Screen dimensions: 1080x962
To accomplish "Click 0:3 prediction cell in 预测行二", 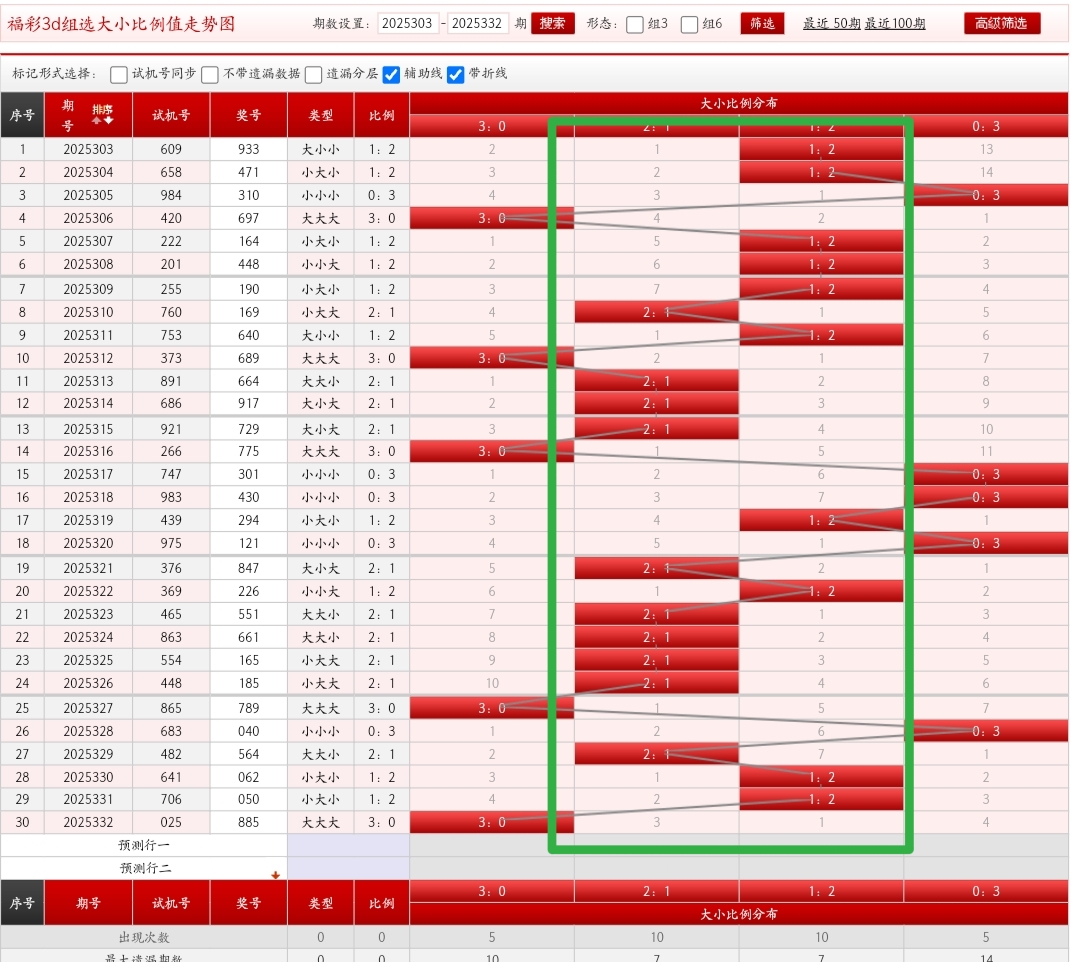I will click(986, 868).
